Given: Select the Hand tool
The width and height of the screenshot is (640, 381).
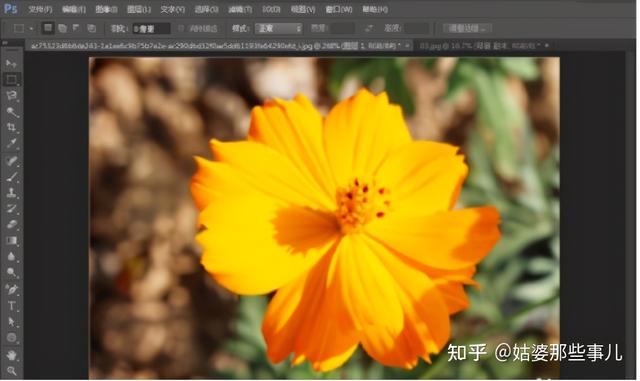Looking at the screenshot, I should point(11,355).
